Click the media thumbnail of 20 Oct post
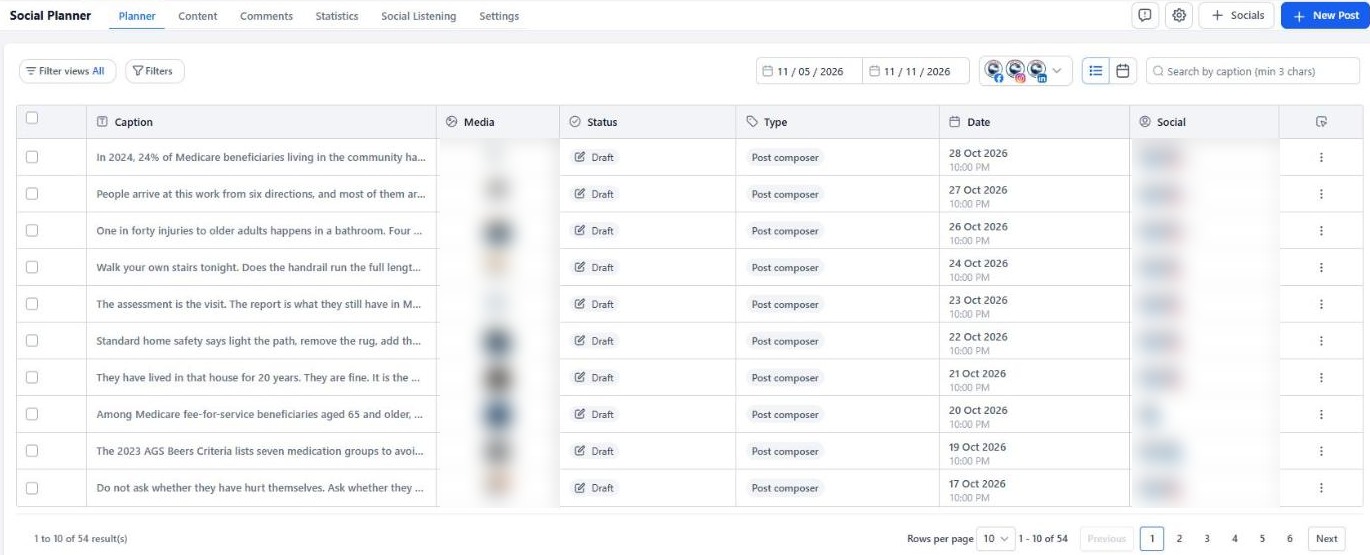This screenshot has width=1370, height=555. pyautogui.click(x=497, y=414)
